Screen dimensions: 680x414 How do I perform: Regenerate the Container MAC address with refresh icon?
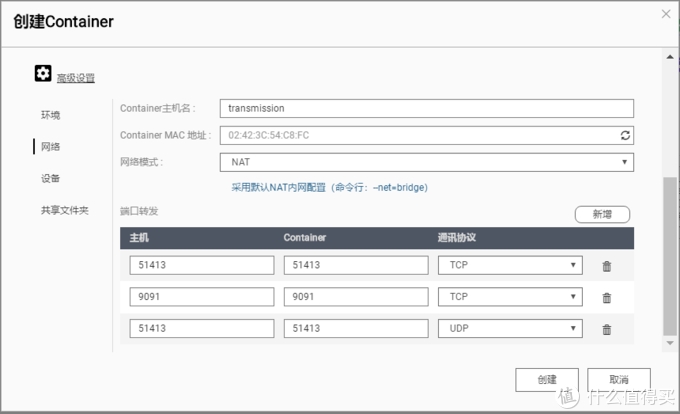(x=625, y=135)
